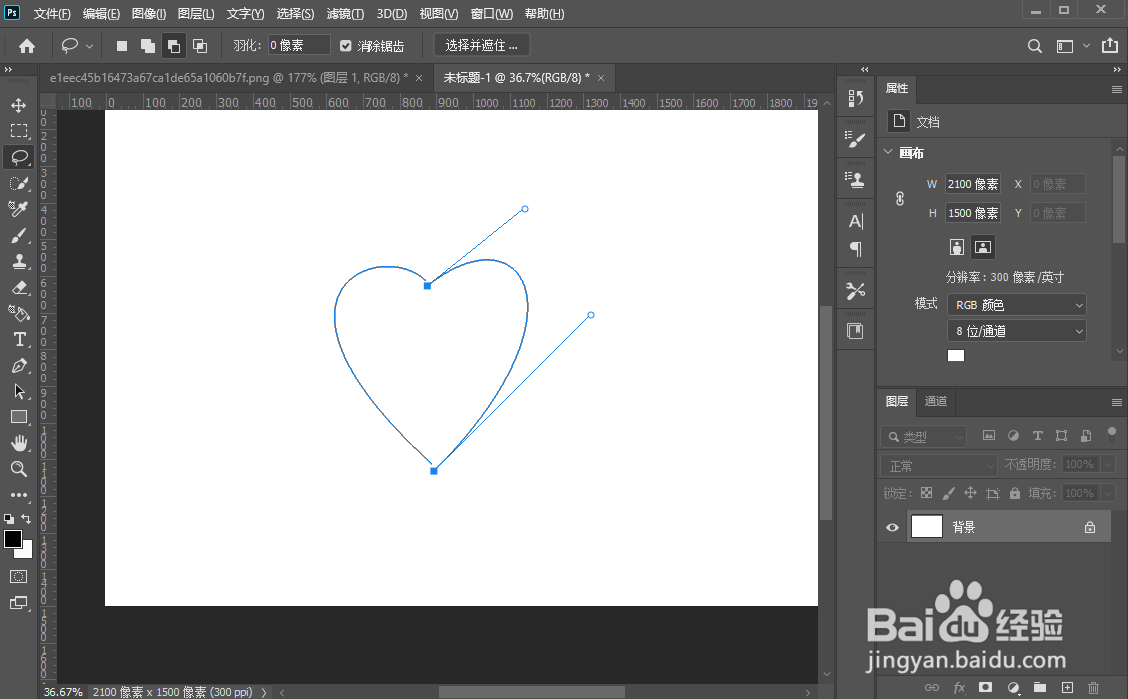
Task: Hide the 背景 layer using eye icon
Action: 892,527
